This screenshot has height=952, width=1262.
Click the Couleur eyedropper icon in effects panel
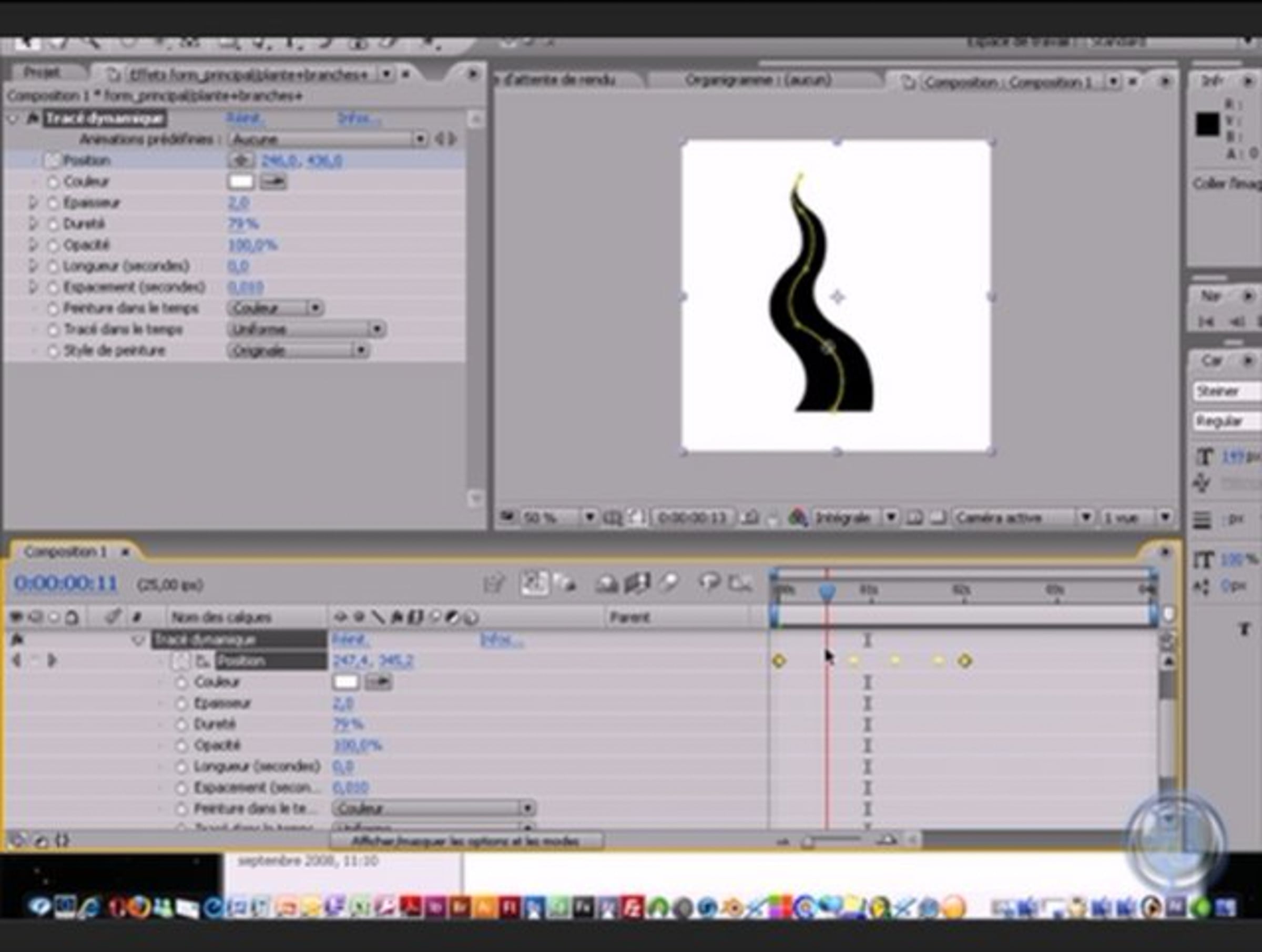(x=274, y=181)
